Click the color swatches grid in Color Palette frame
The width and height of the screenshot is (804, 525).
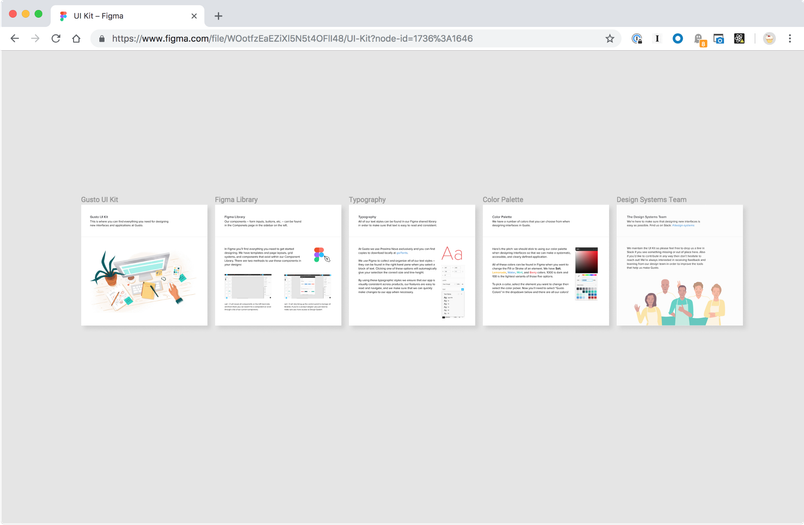(x=586, y=293)
